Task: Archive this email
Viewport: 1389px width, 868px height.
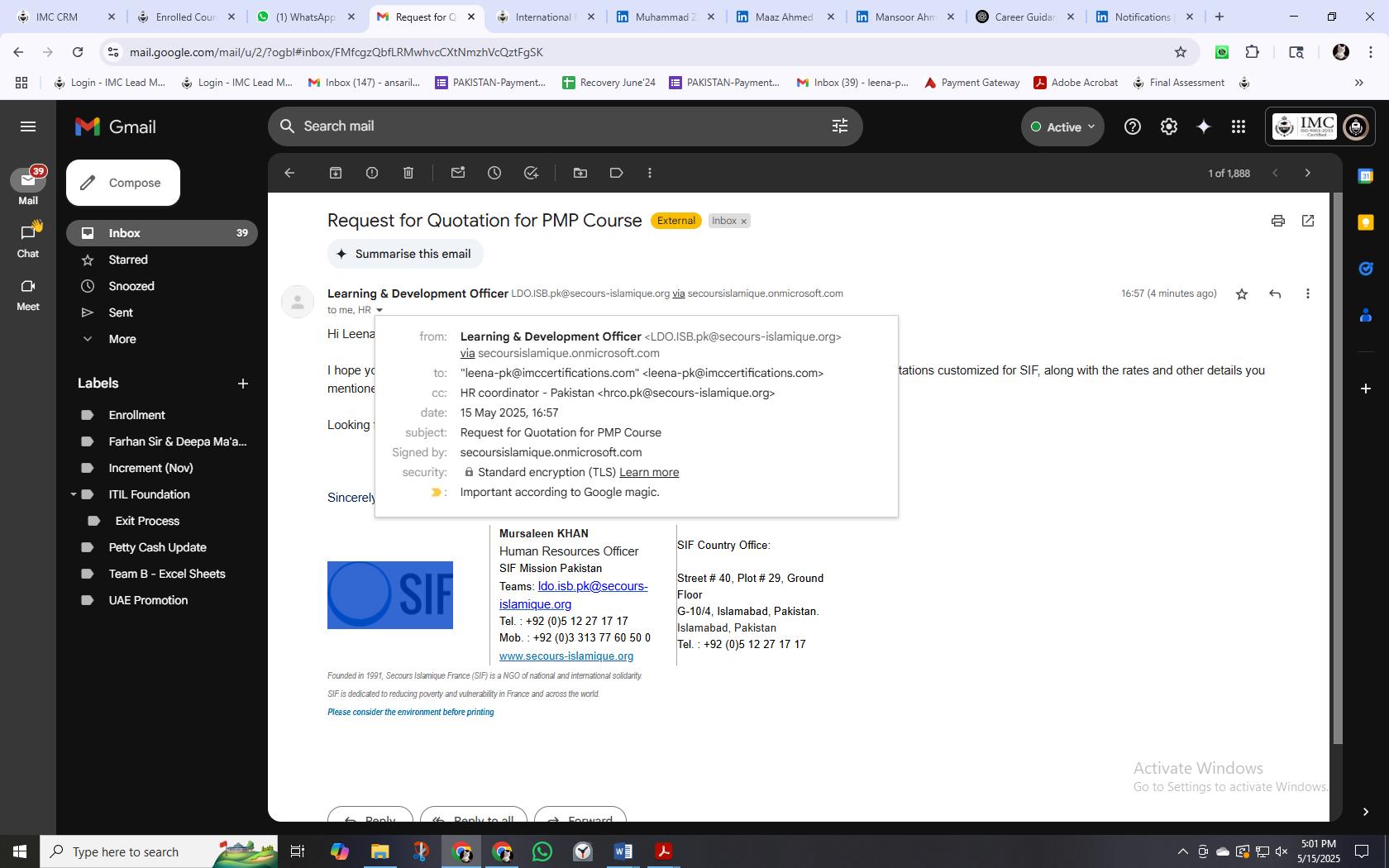Action: coord(336,173)
